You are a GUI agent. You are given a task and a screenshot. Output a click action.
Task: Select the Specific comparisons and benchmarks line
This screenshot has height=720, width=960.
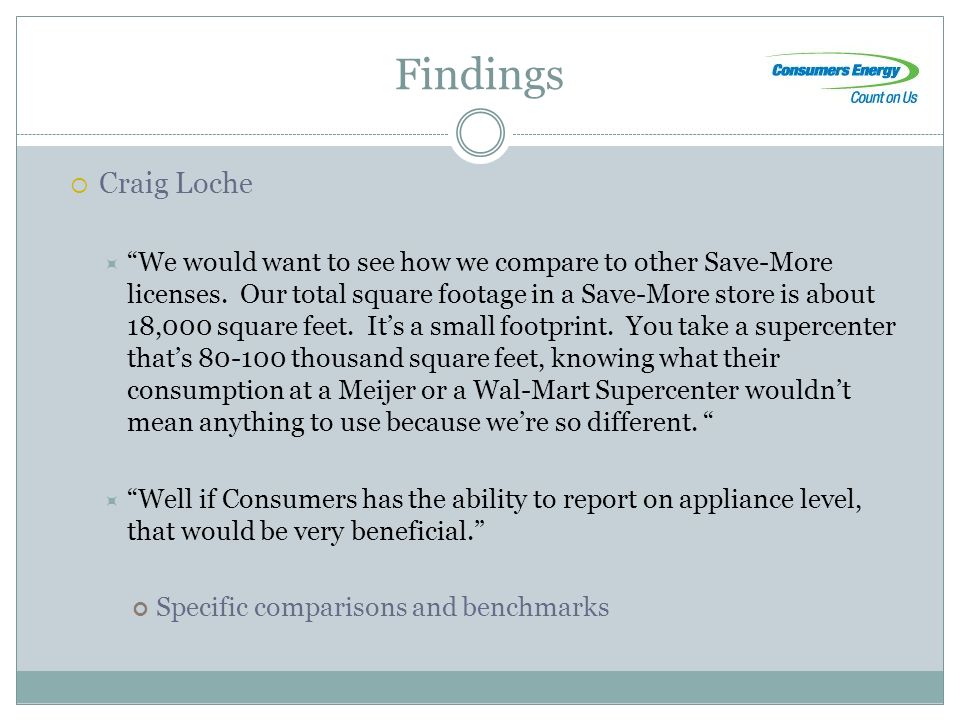tap(383, 607)
